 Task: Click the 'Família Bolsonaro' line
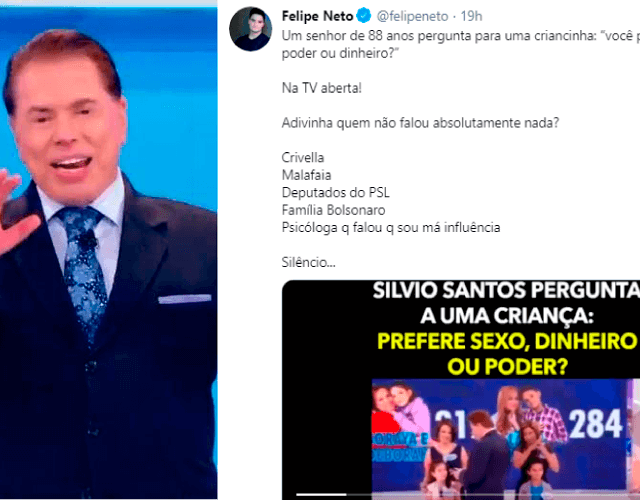point(333,210)
